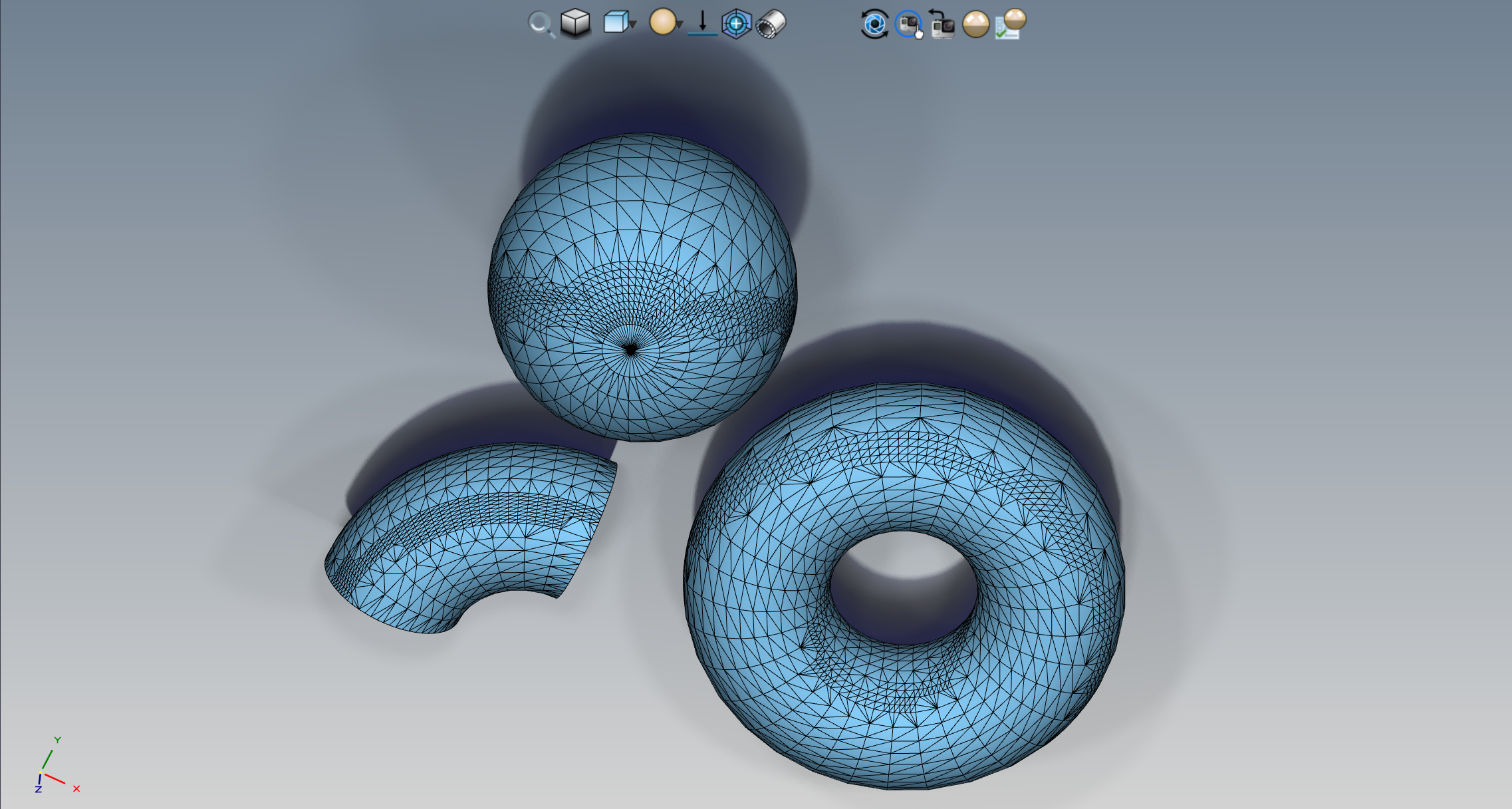Select the light blue cube display style icon
1512x809 pixels.
pyautogui.click(x=616, y=23)
